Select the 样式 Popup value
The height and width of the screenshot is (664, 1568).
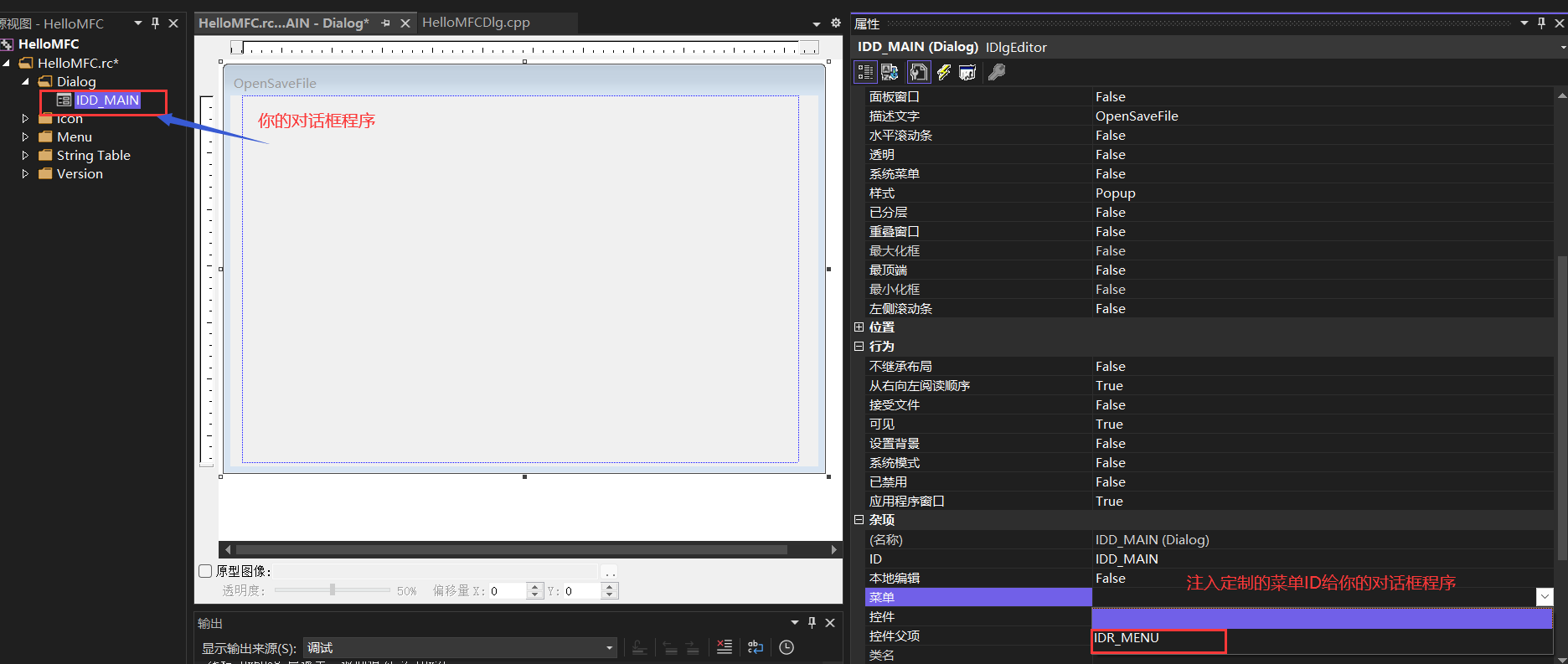point(1115,193)
